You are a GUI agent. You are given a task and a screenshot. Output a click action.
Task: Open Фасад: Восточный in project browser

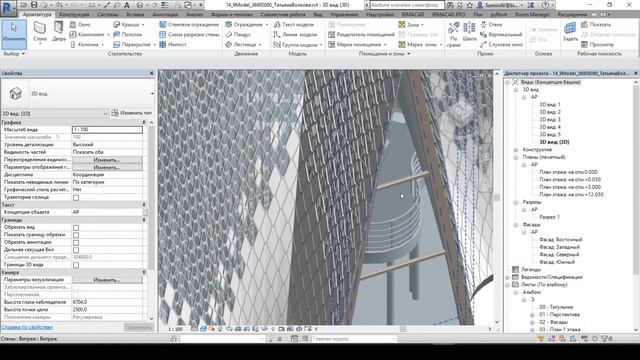(560, 240)
